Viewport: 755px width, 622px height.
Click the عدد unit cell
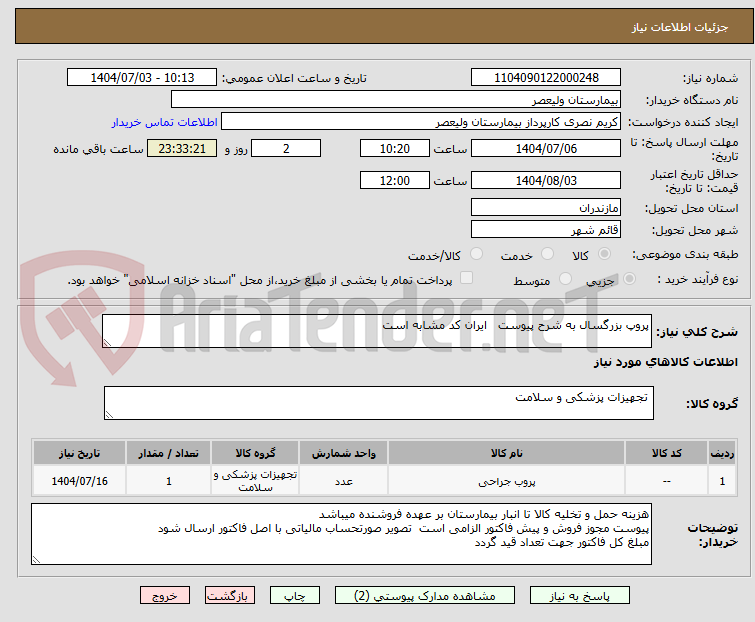coord(343,481)
